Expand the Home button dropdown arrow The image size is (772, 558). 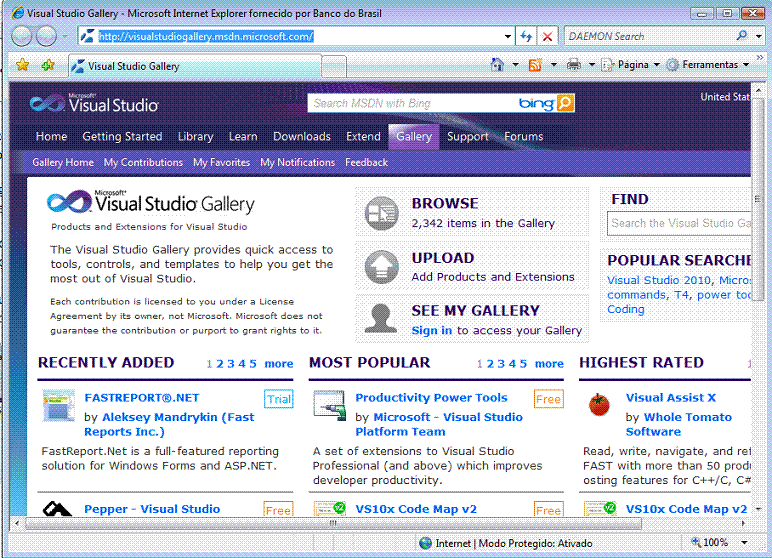pos(515,65)
